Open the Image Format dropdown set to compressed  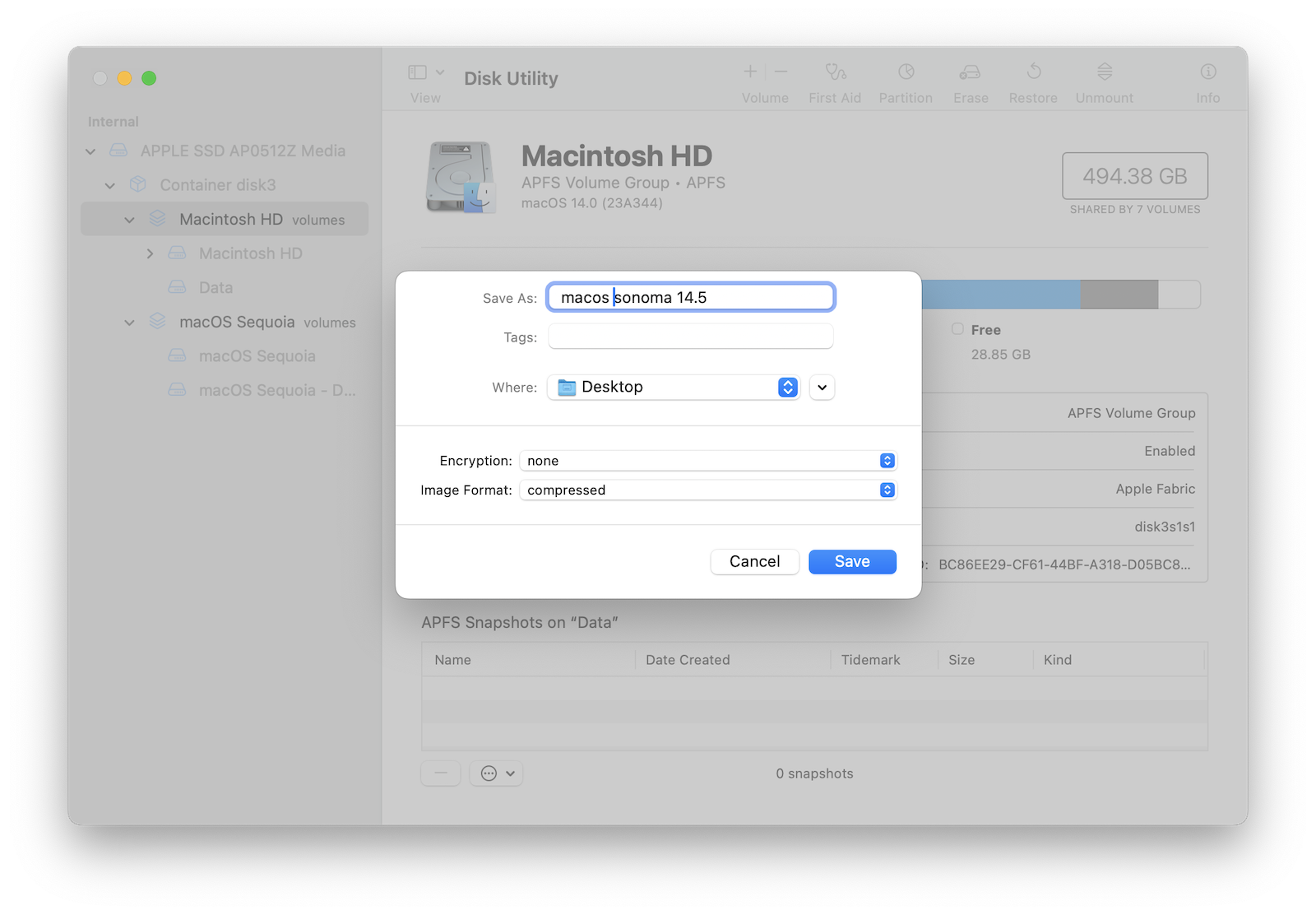pyautogui.click(x=708, y=490)
